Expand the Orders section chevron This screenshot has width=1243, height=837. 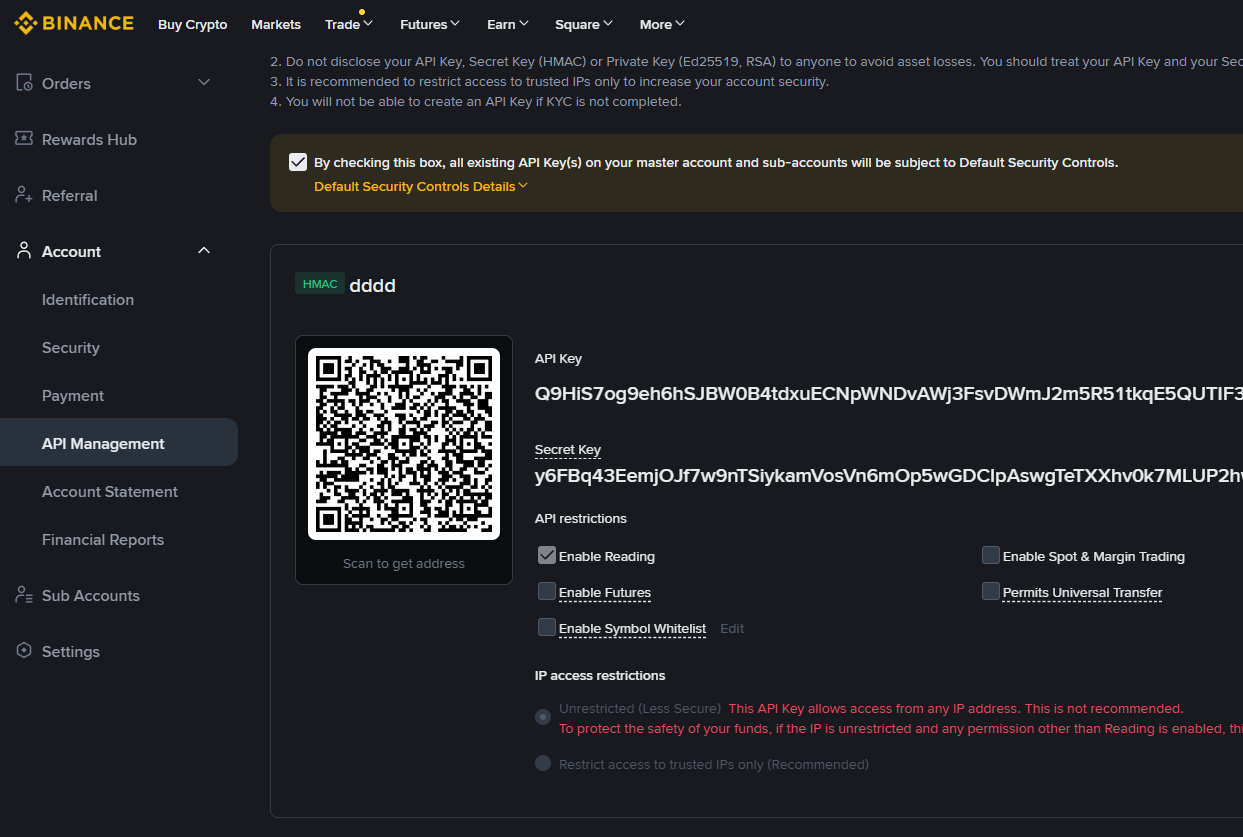click(204, 83)
